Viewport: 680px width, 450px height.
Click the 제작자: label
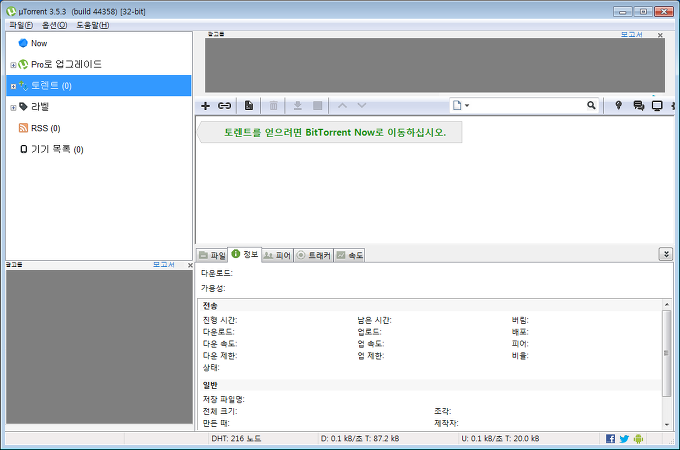point(446,423)
